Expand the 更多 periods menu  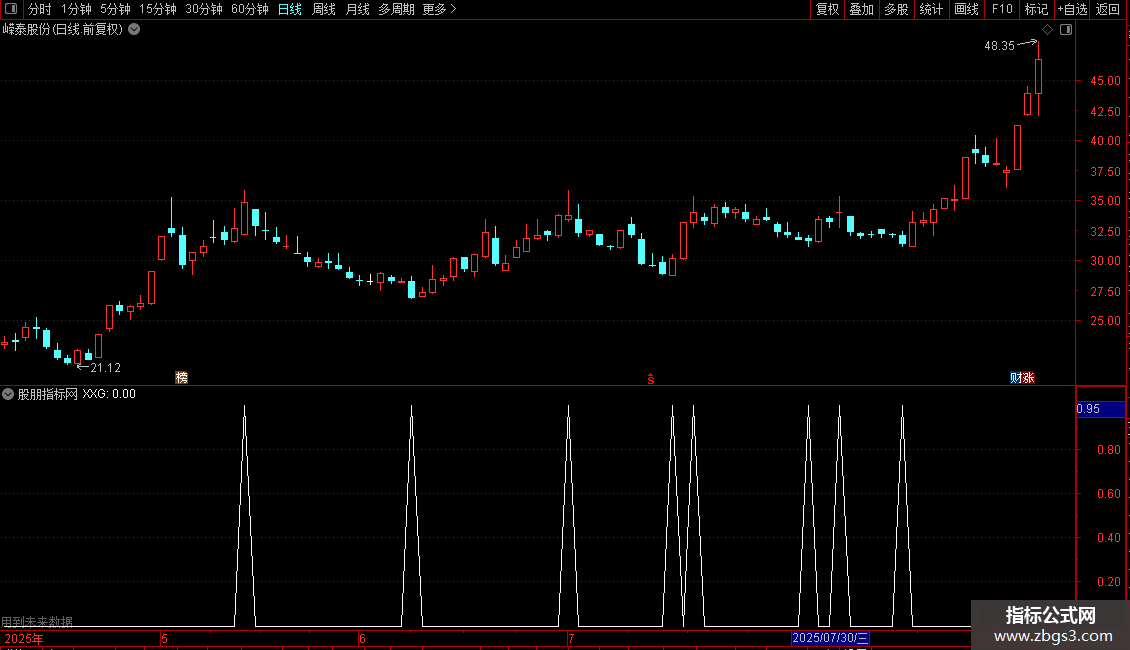coord(439,9)
